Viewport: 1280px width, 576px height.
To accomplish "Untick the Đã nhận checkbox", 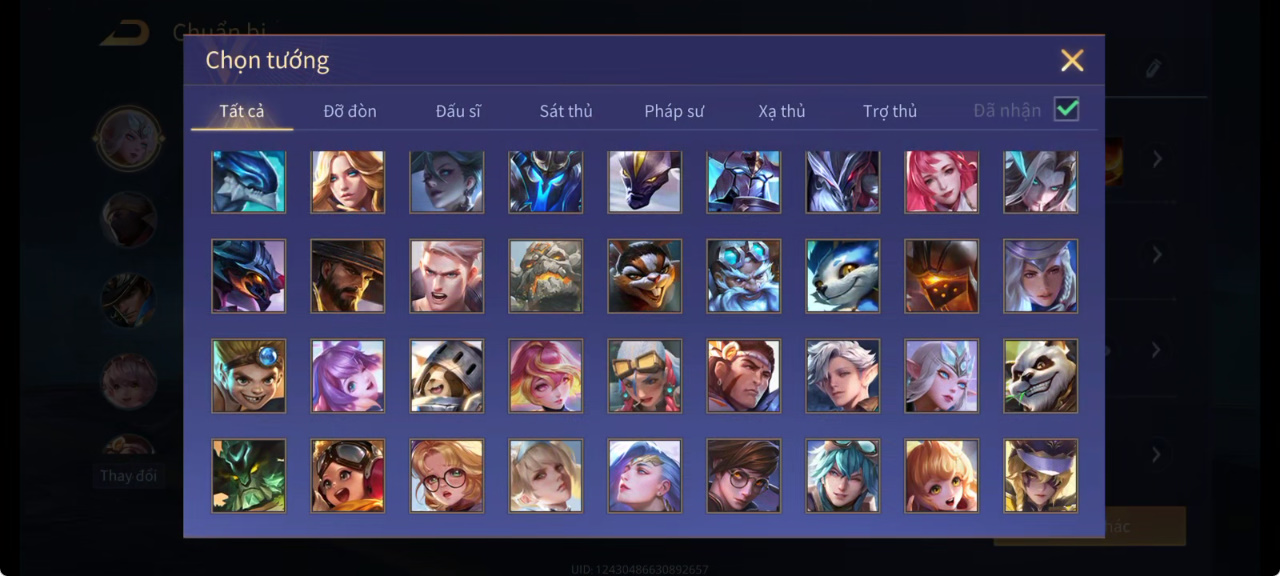I will [1067, 109].
